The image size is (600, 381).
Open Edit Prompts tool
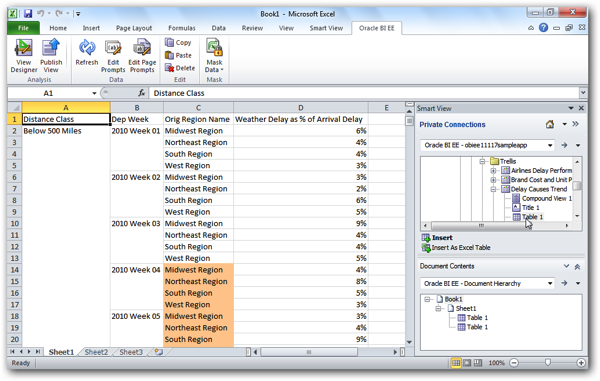point(113,55)
